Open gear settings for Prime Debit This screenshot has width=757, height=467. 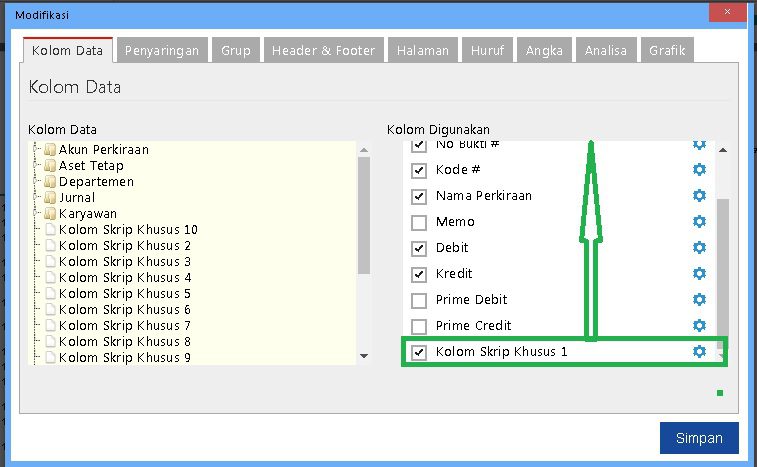point(699,300)
